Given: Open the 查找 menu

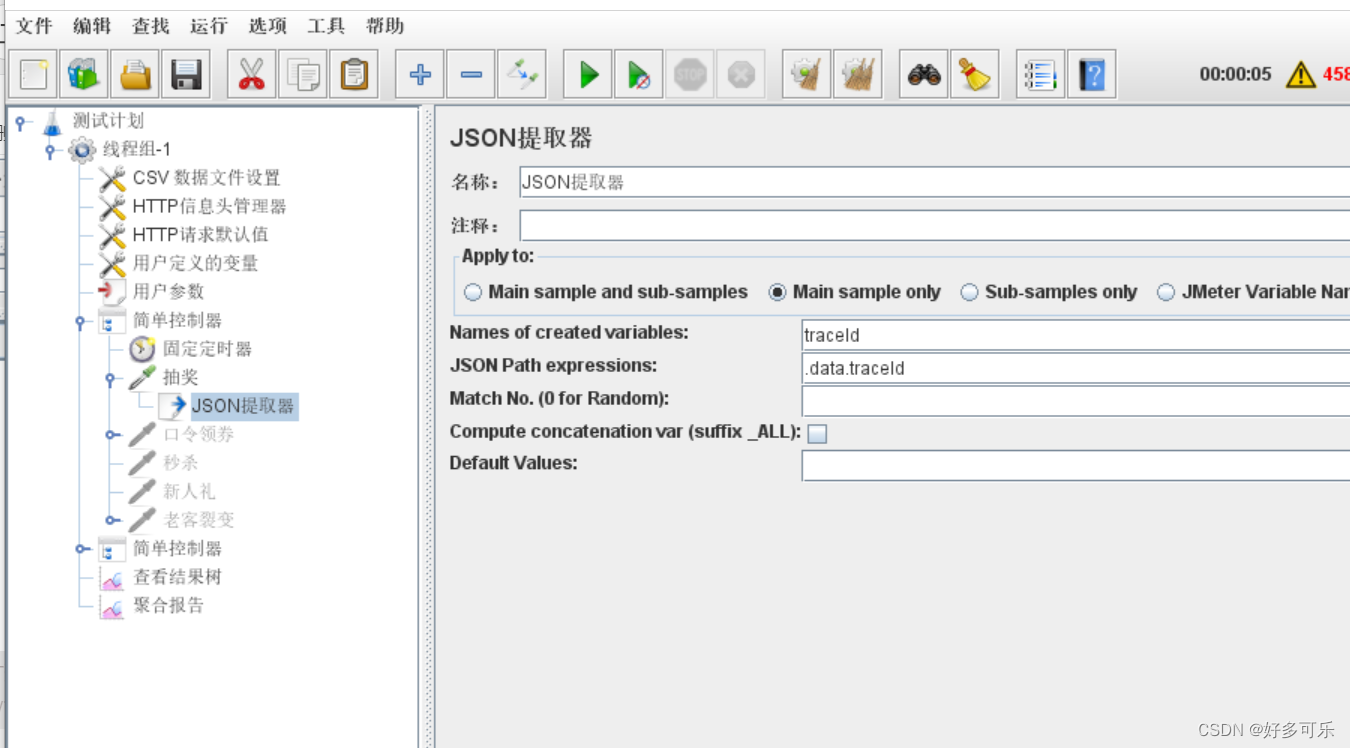Looking at the screenshot, I should pyautogui.click(x=151, y=26).
